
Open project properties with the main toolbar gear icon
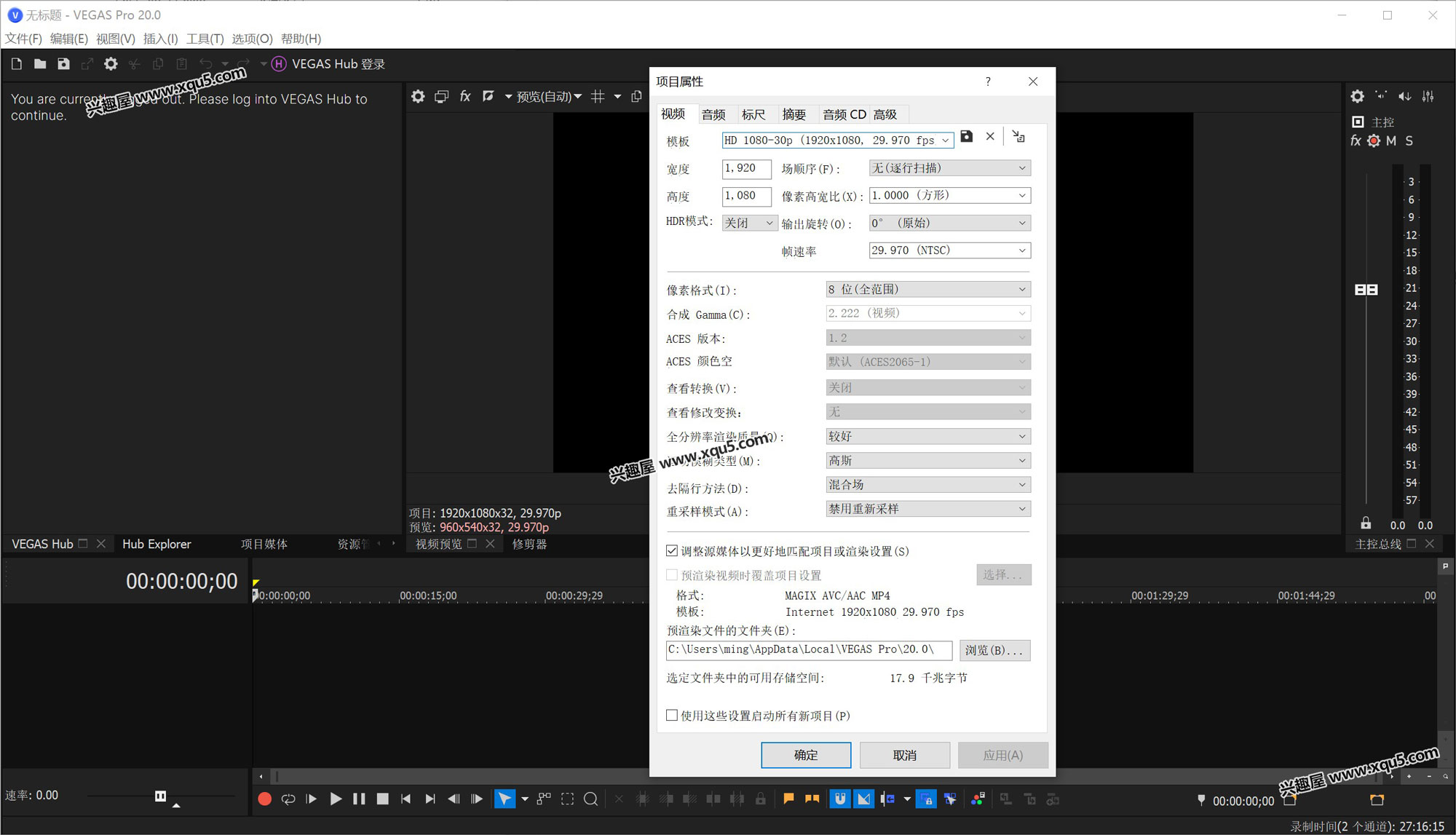[111, 64]
